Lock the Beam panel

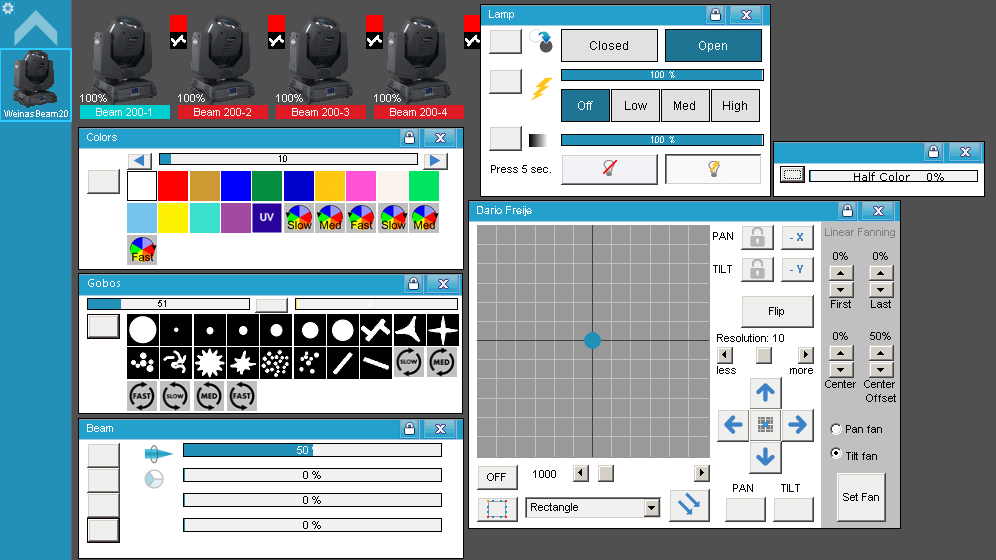point(410,429)
